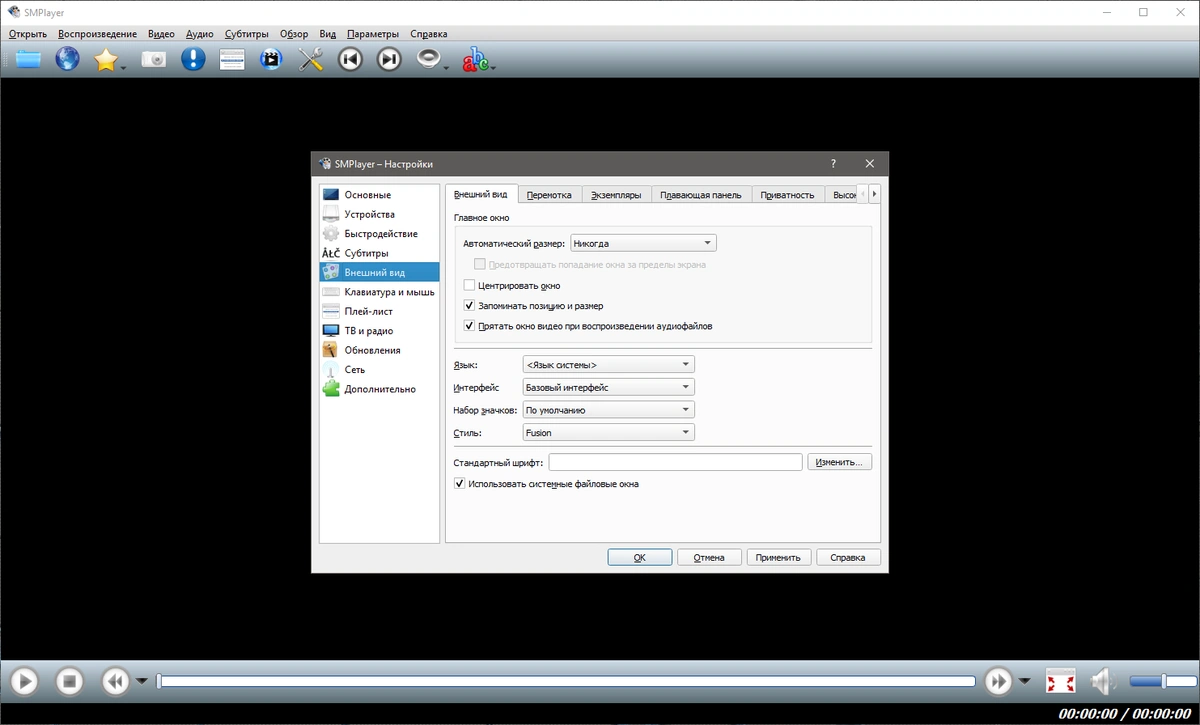The height and width of the screenshot is (725, 1200).
Task: Select Клавиатура и мышь category
Action: coord(379,292)
